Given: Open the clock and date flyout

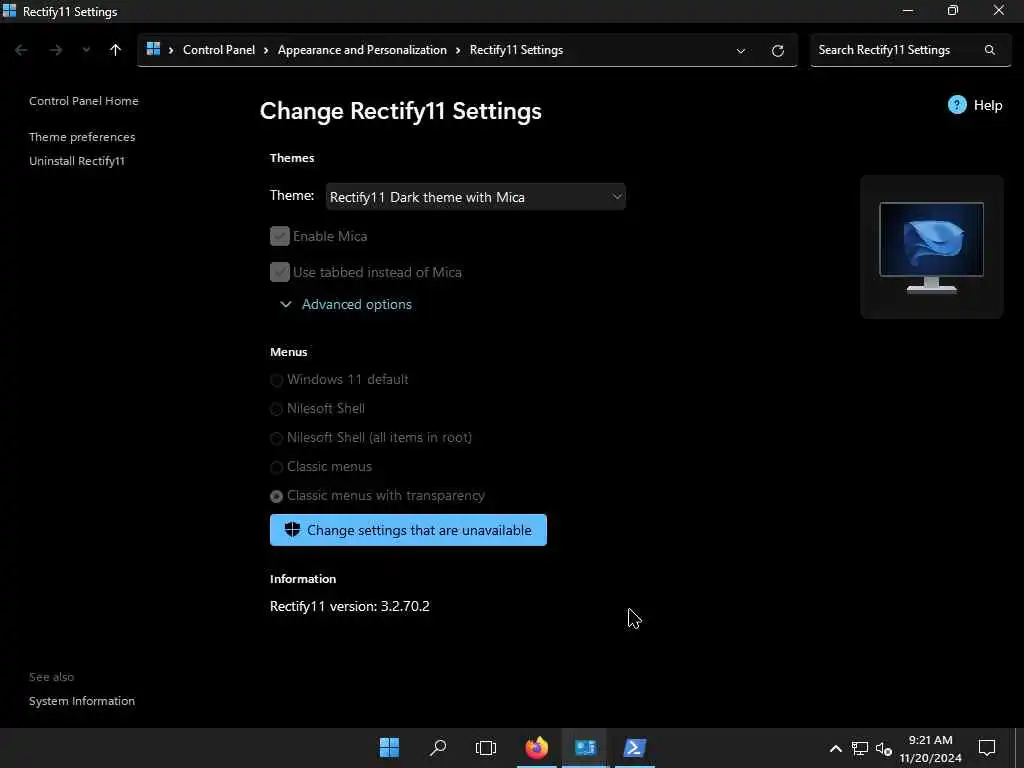Looking at the screenshot, I should [x=931, y=748].
